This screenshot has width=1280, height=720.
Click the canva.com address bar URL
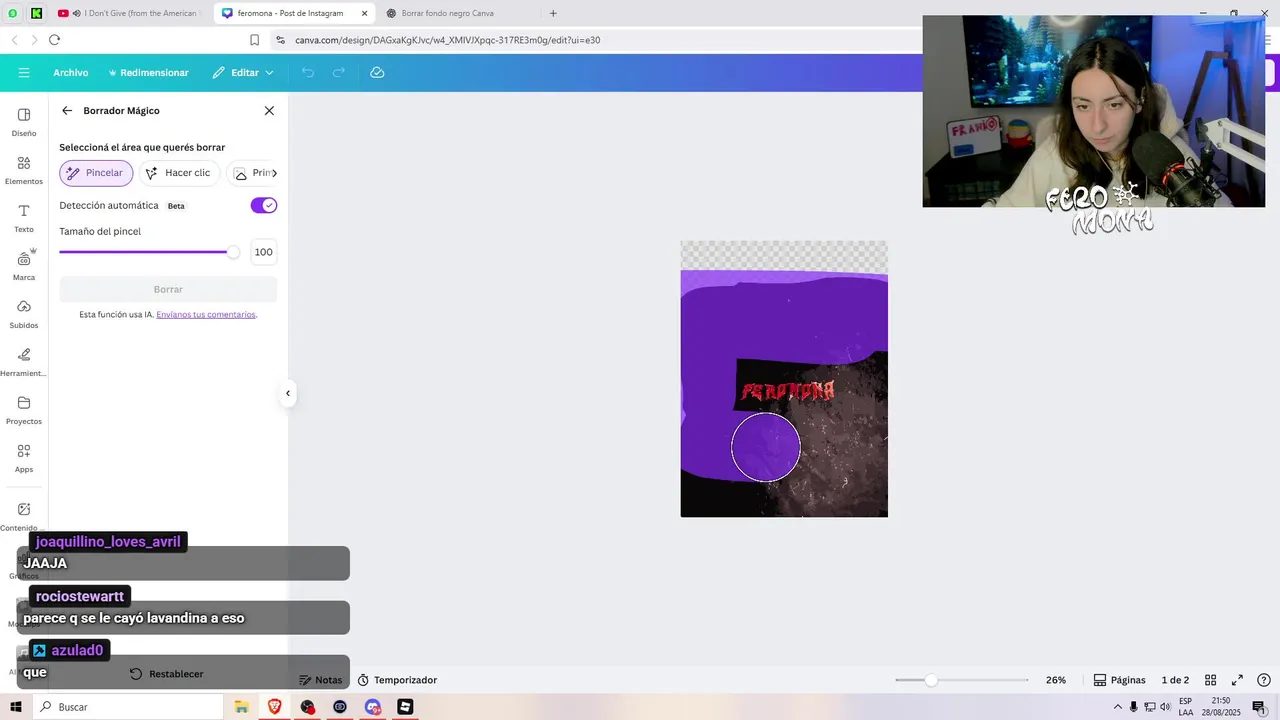coord(446,40)
